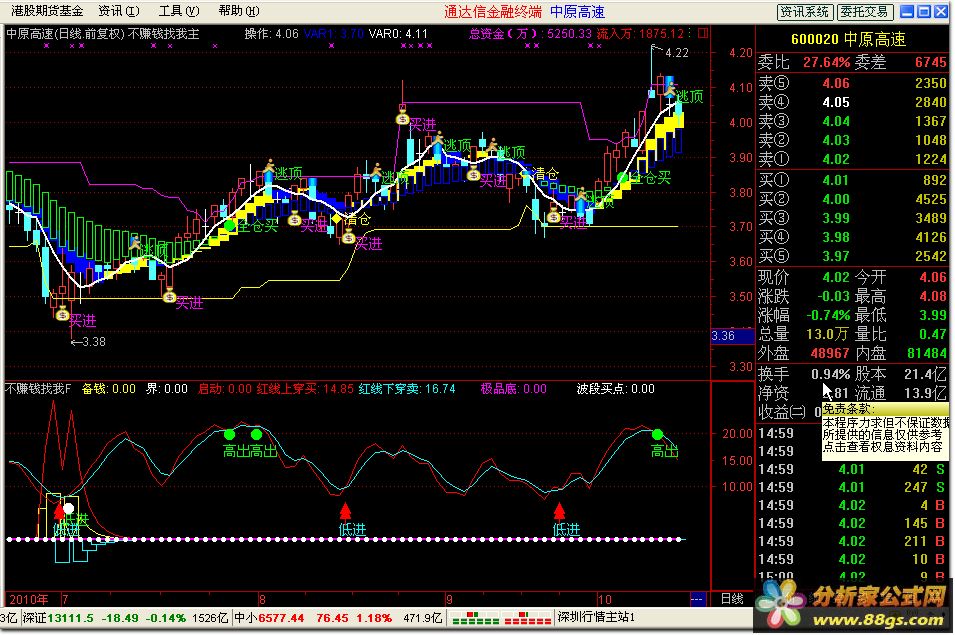The height and width of the screenshot is (635, 955).
Task: Click the yellow diamond 清仓 marker
Action: pos(336,219)
